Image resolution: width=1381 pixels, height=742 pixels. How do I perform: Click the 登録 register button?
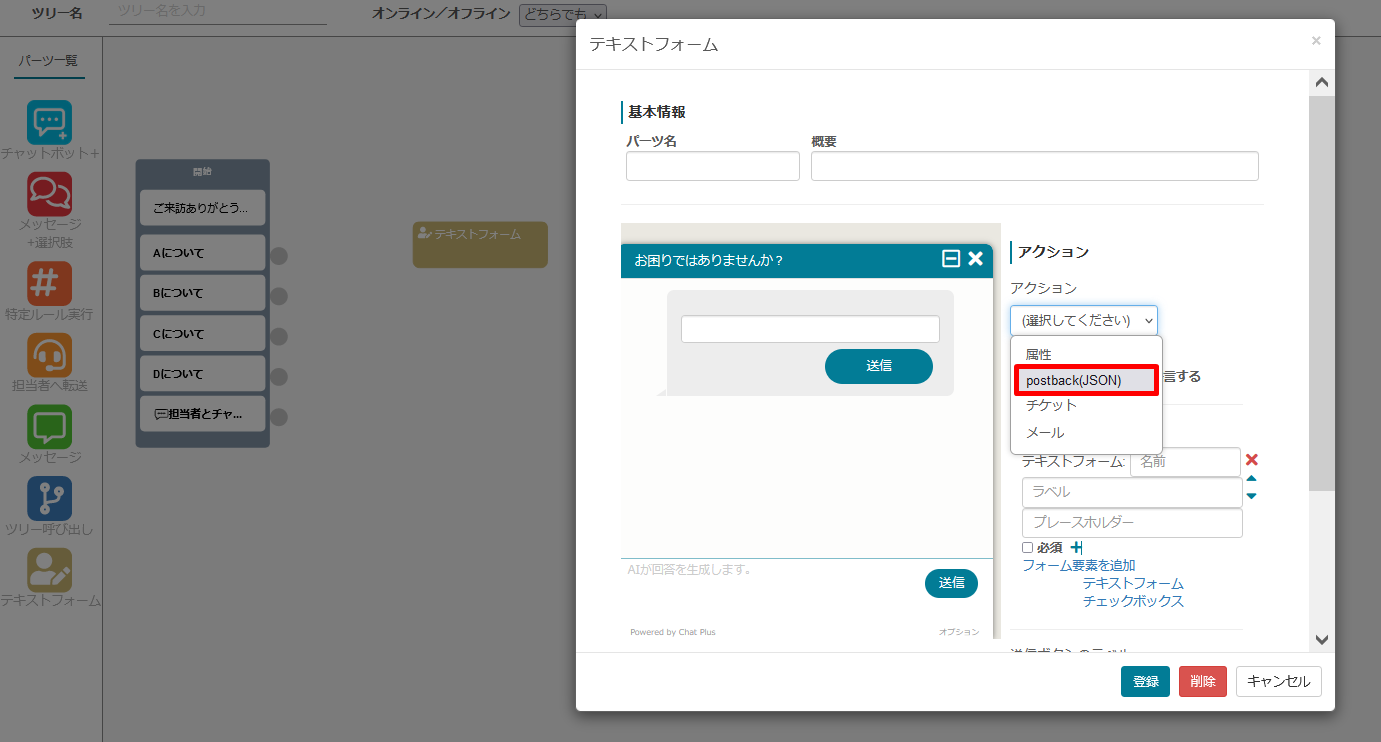pyautogui.click(x=1145, y=682)
